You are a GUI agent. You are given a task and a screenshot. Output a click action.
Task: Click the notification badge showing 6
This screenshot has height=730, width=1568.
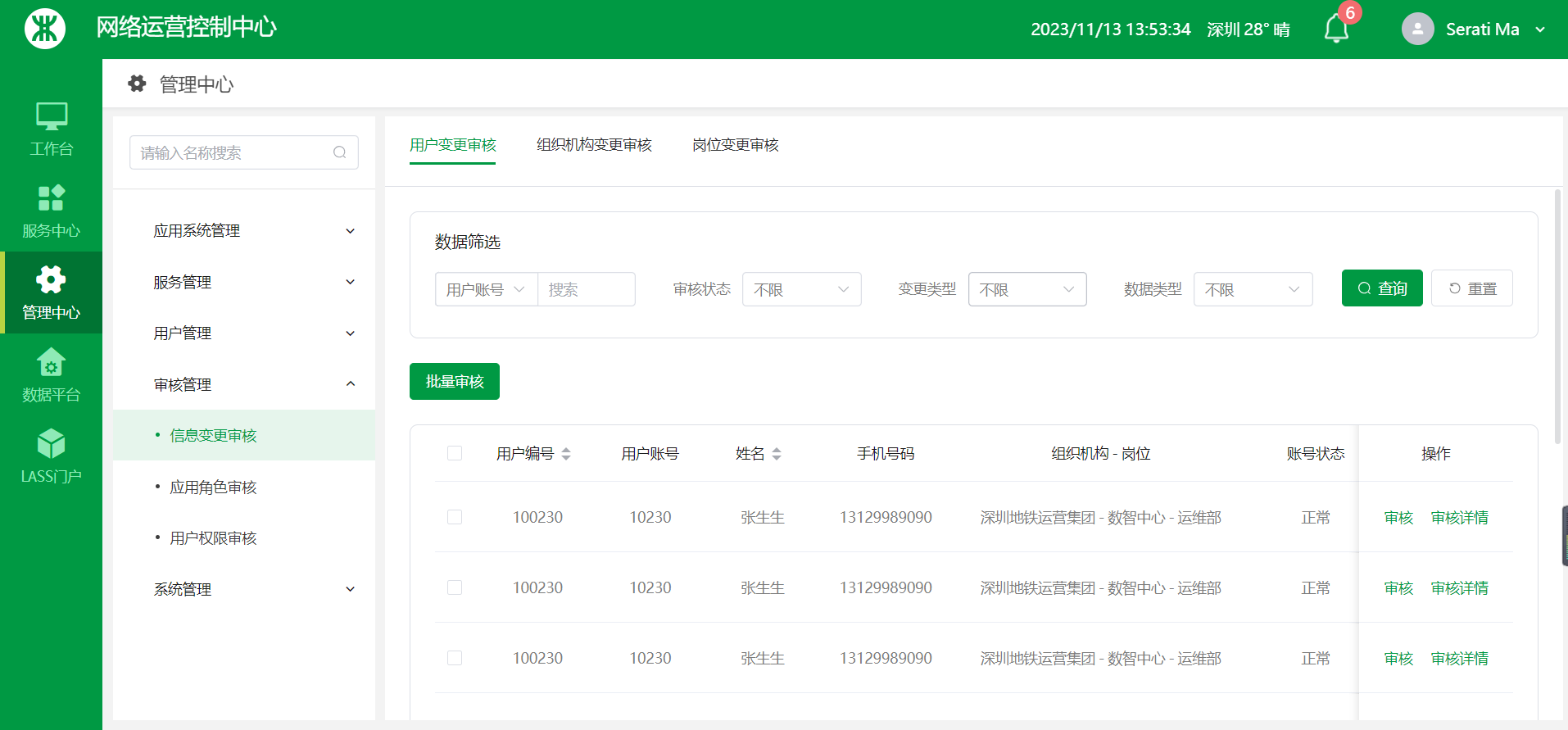tap(1350, 13)
